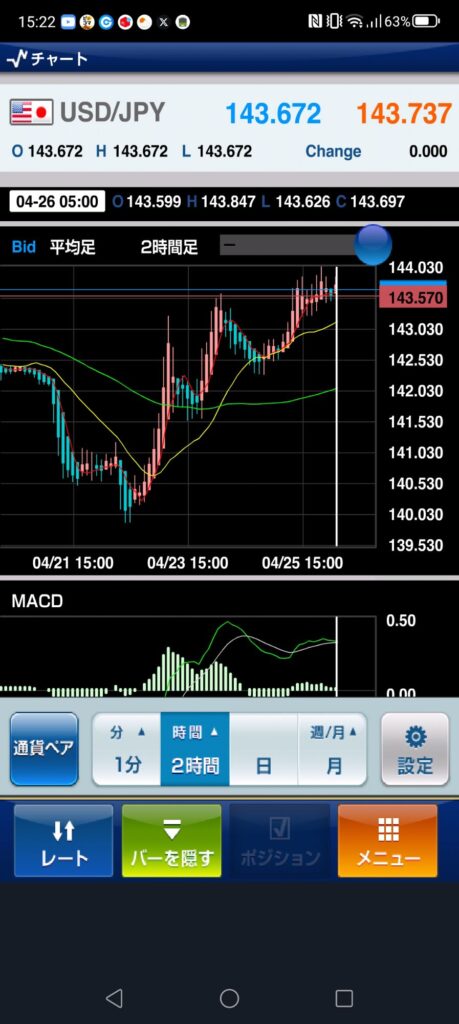Image resolution: width=459 pixels, height=1024 pixels.
Task: Tap the Android home circle
Action: (229, 998)
